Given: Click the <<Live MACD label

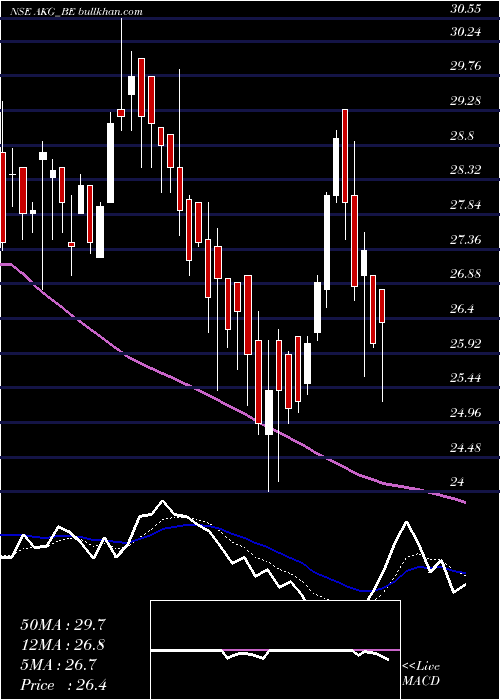Looking at the screenshot, I should point(421,674).
